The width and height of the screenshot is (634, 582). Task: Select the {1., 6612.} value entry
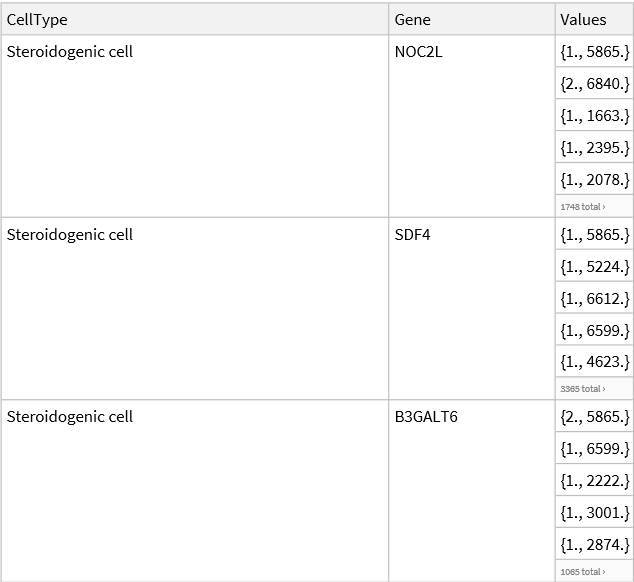click(595, 299)
